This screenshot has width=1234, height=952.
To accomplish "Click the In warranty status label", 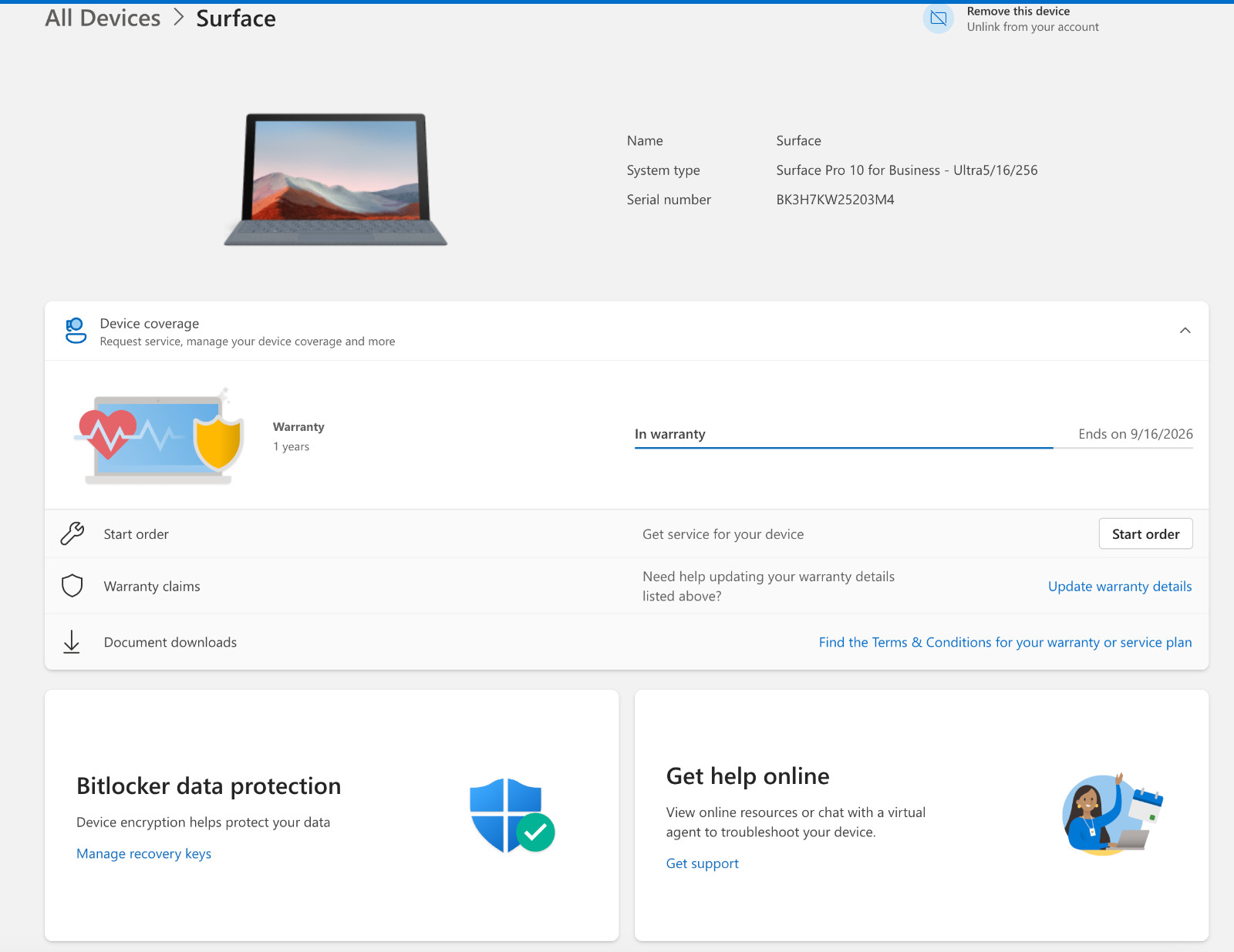I will (669, 434).
